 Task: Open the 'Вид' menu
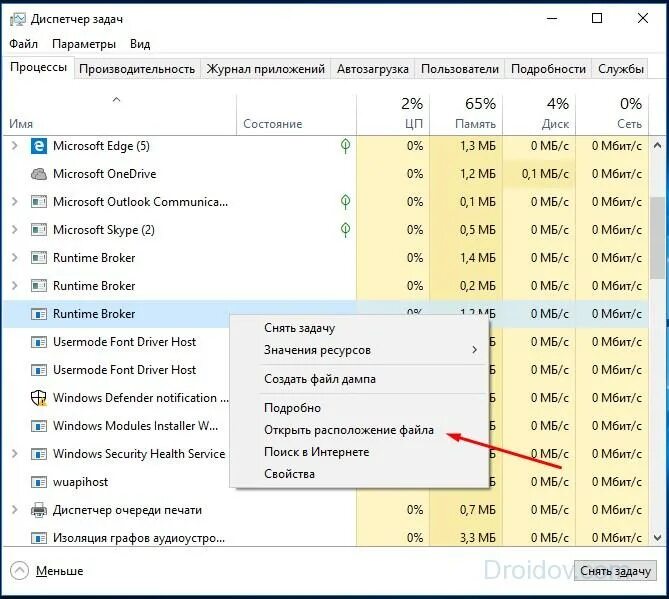click(x=140, y=44)
